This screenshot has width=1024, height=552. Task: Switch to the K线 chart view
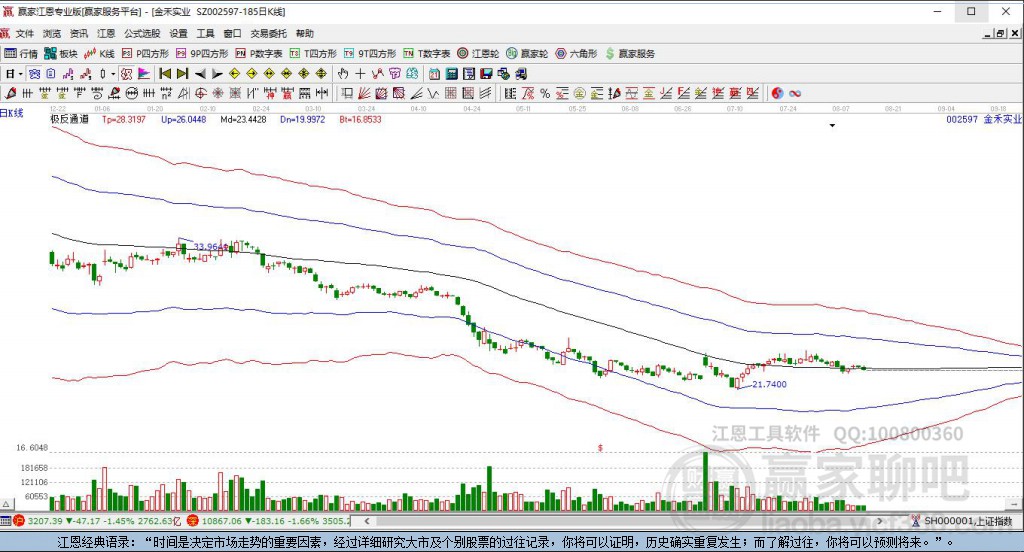[99, 54]
